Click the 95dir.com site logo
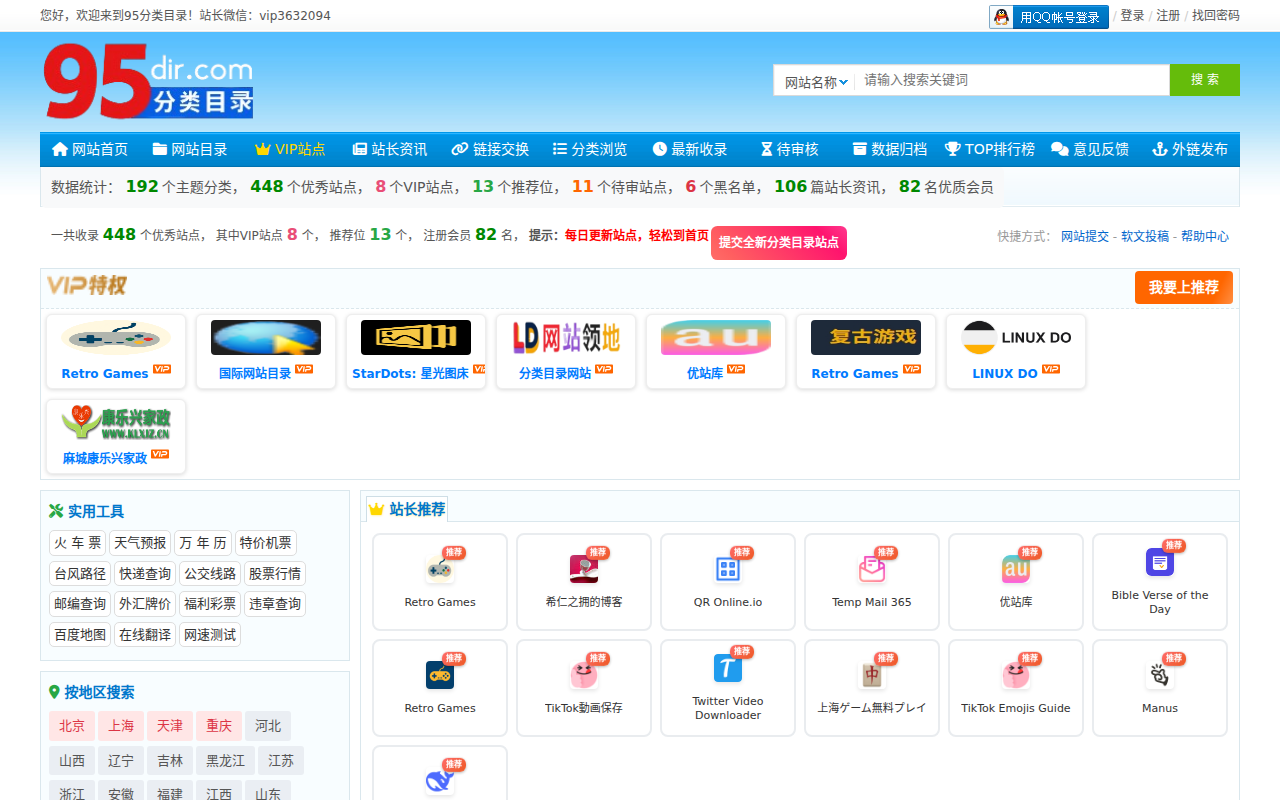The height and width of the screenshot is (800, 1280). (148, 82)
